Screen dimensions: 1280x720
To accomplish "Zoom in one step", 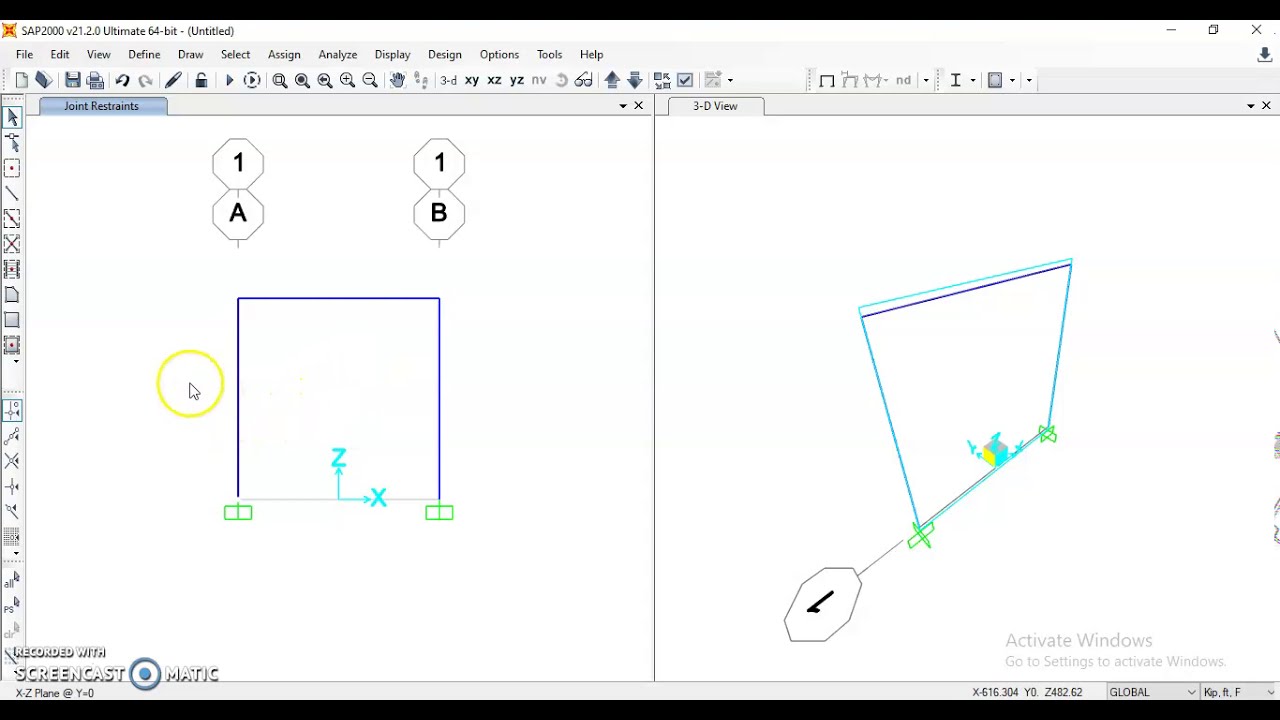I will click(x=348, y=80).
